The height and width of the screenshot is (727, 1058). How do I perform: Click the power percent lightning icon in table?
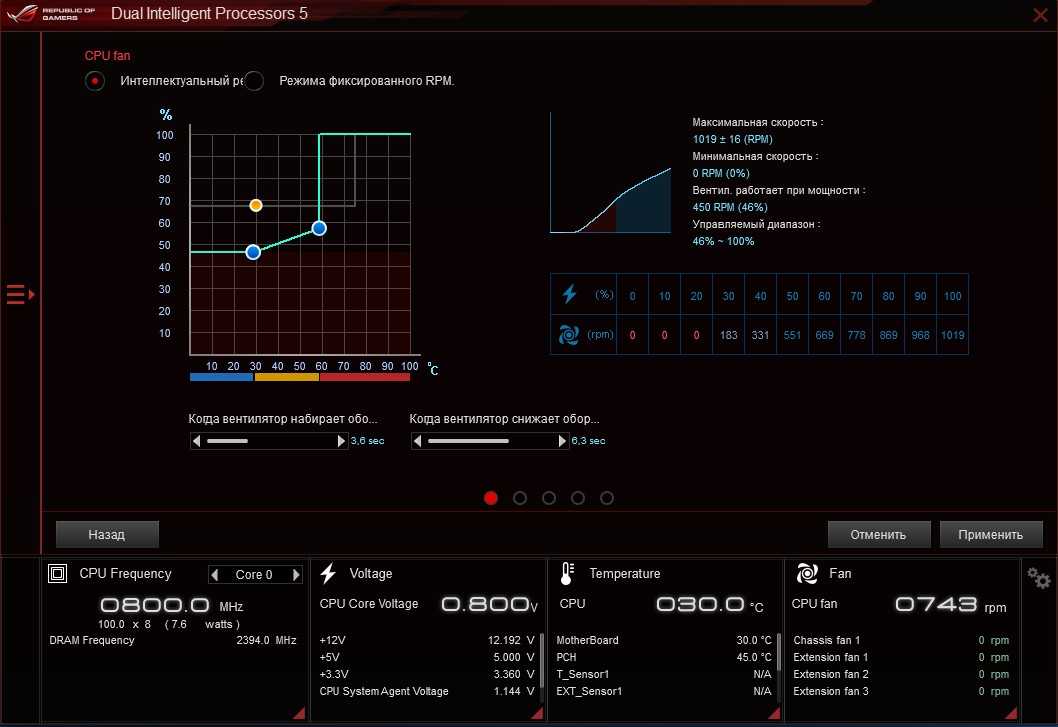tap(570, 295)
